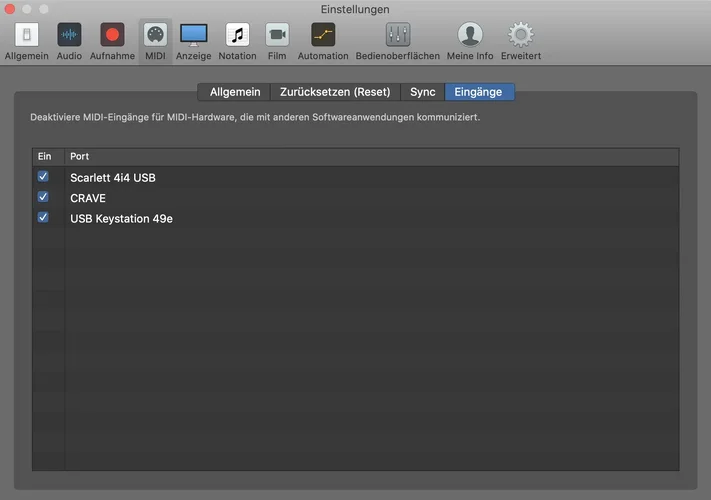Switch to the Sync tab
This screenshot has height=500, width=711.
tap(423, 92)
